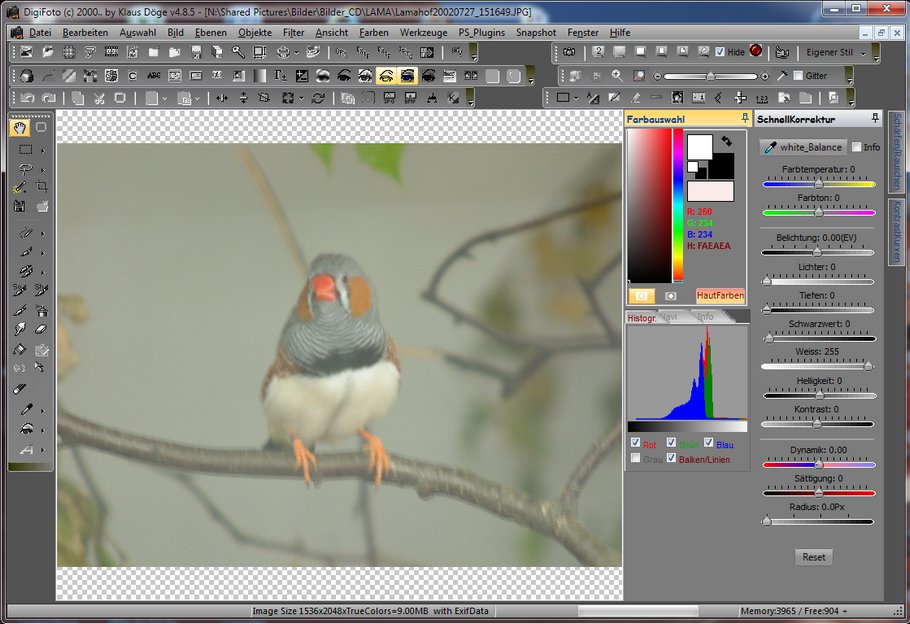Toggle the Rot histogram channel checkbox
This screenshot has width=910, height=624.
(635, 443)
